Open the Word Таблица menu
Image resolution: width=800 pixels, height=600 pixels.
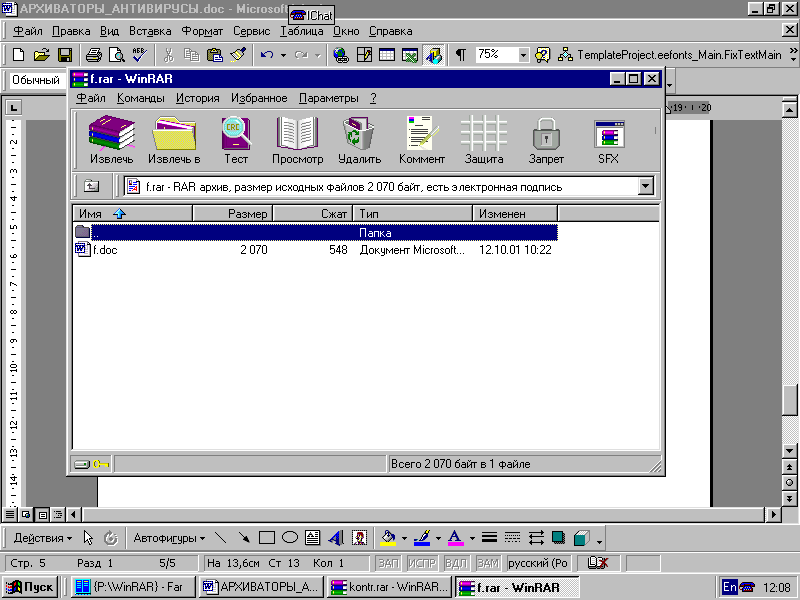pos(302,31)
